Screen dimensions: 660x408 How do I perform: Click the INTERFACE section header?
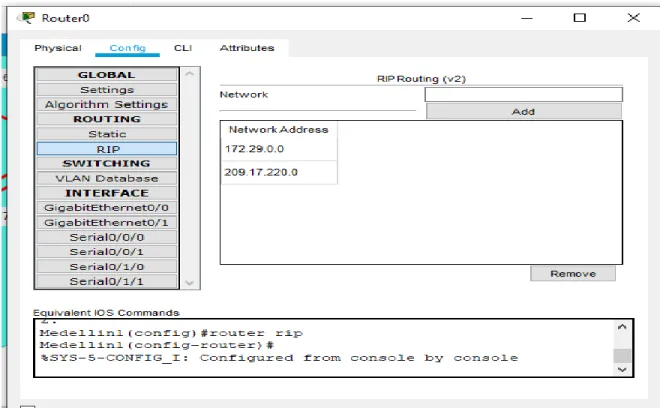106,193
